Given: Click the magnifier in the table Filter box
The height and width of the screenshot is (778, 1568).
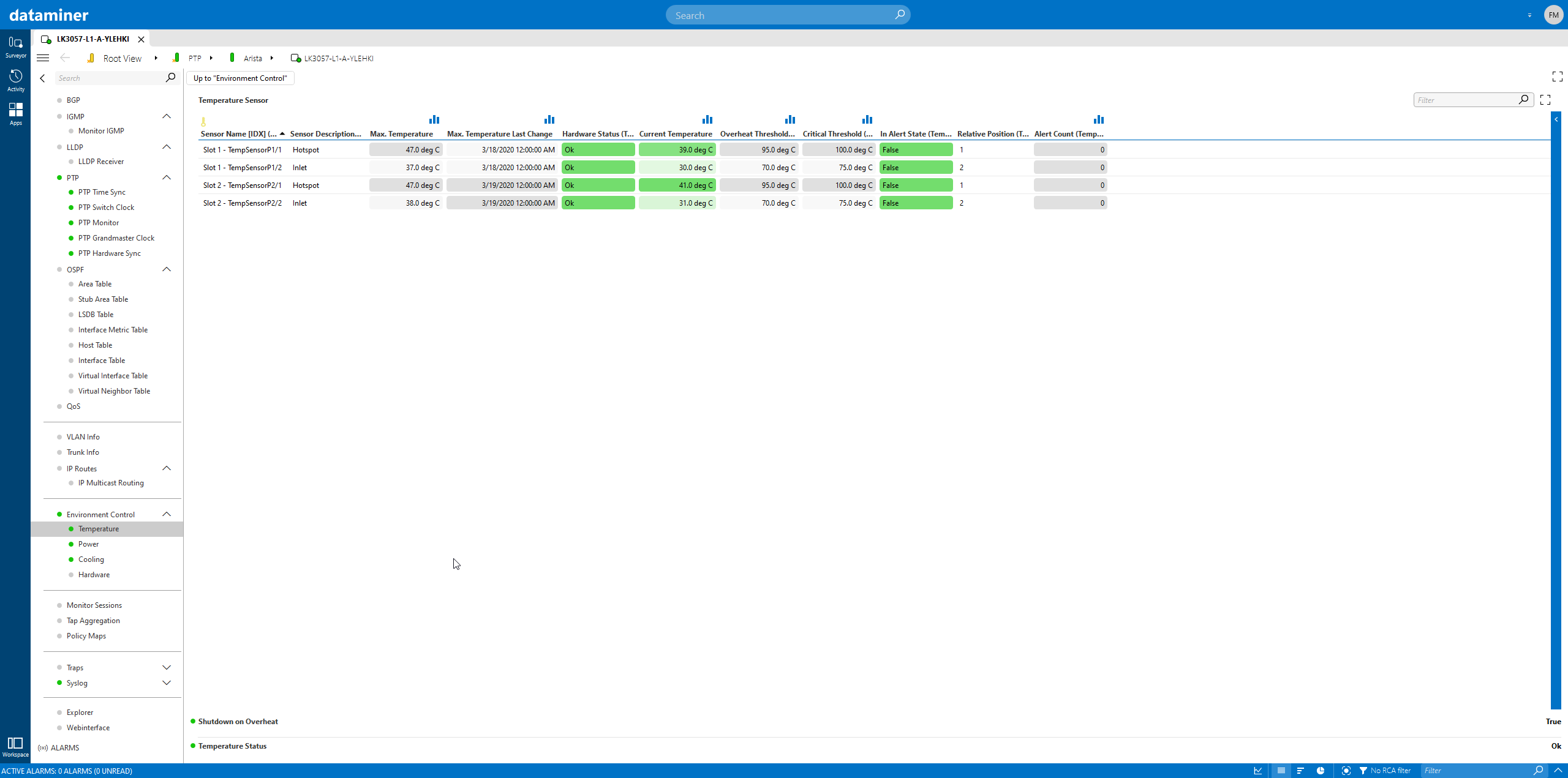Looking at the screenshot, I should (1523, 100).
